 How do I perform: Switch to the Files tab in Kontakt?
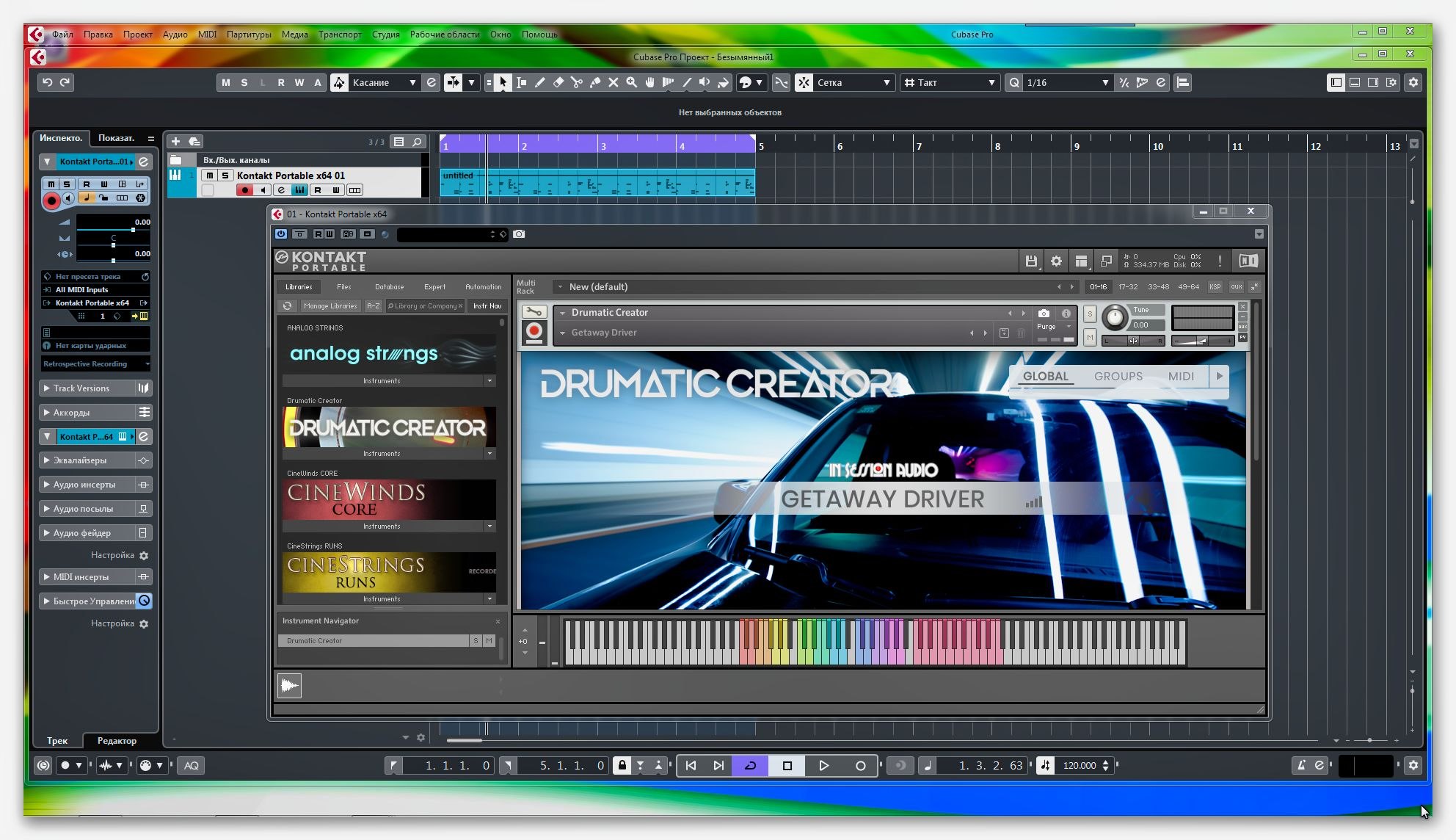pyautogui.click(x=343, y=287)
